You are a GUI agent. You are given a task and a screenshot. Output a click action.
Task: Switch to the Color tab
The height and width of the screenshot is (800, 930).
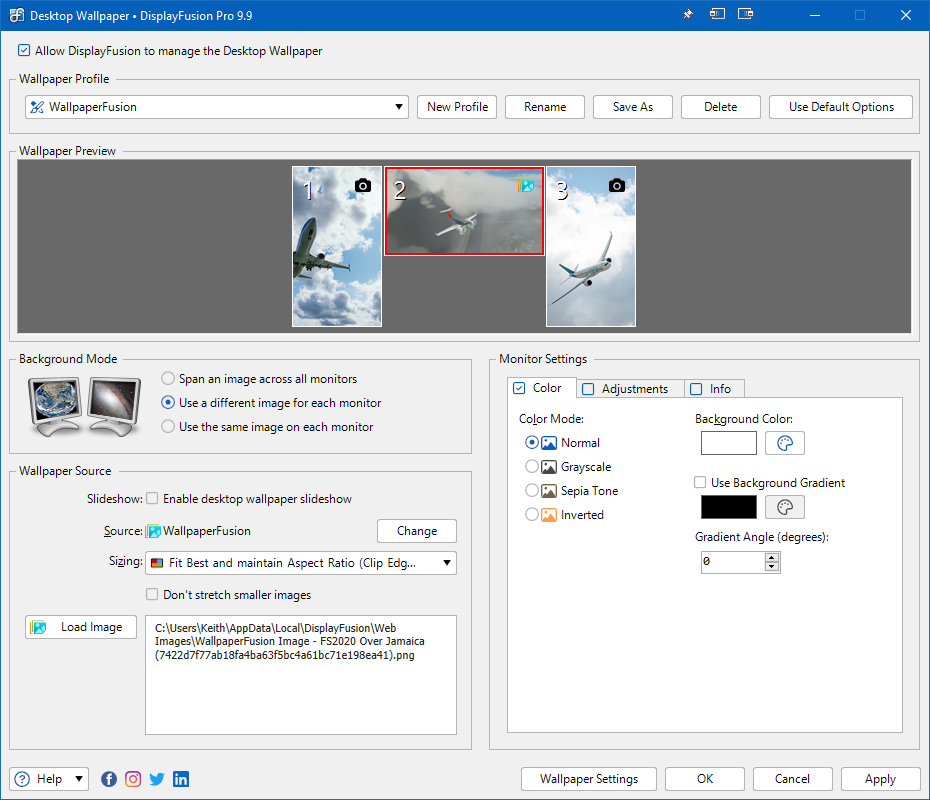542,388
